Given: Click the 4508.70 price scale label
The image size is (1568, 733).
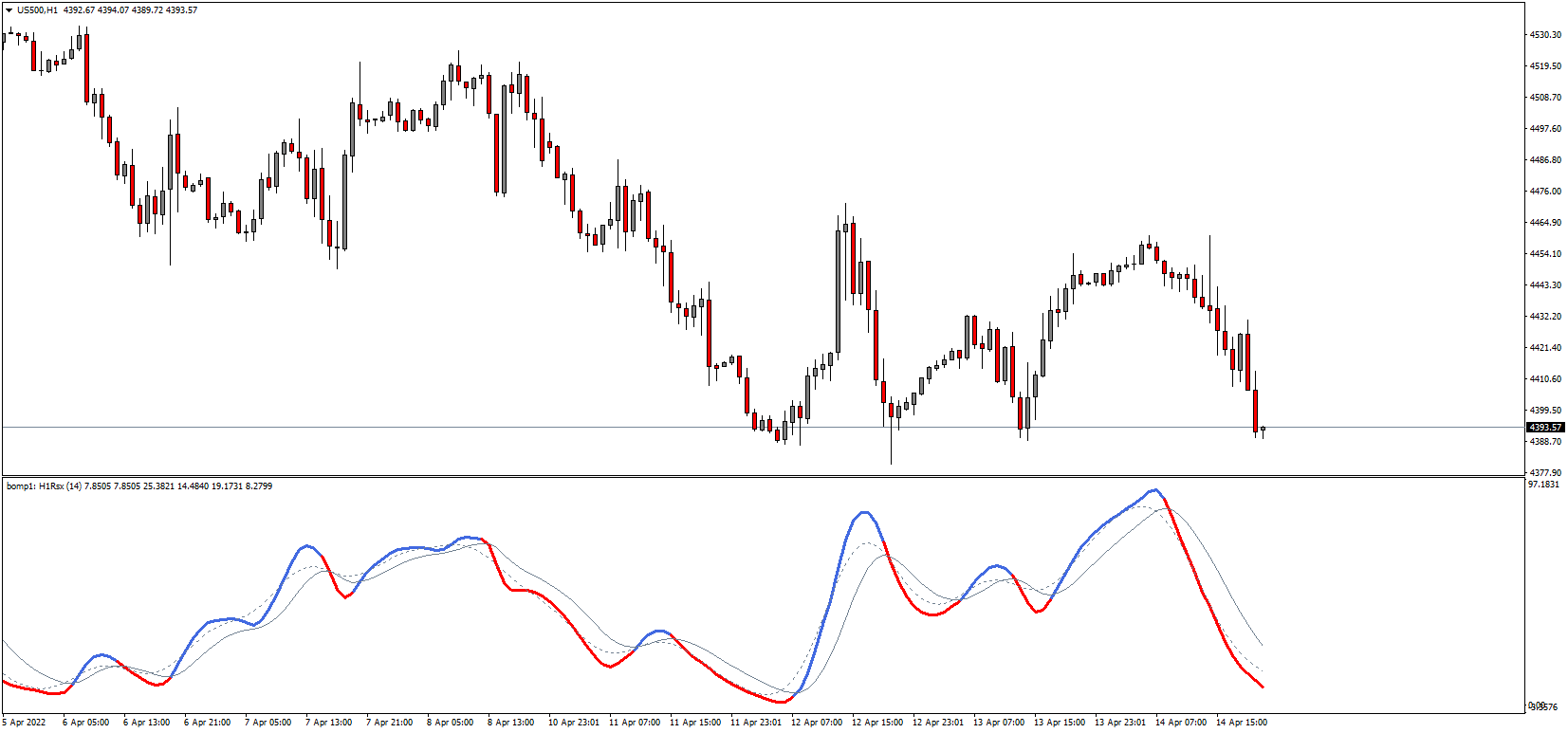Looking at the screenshot, I should (x=1545, y=98).
